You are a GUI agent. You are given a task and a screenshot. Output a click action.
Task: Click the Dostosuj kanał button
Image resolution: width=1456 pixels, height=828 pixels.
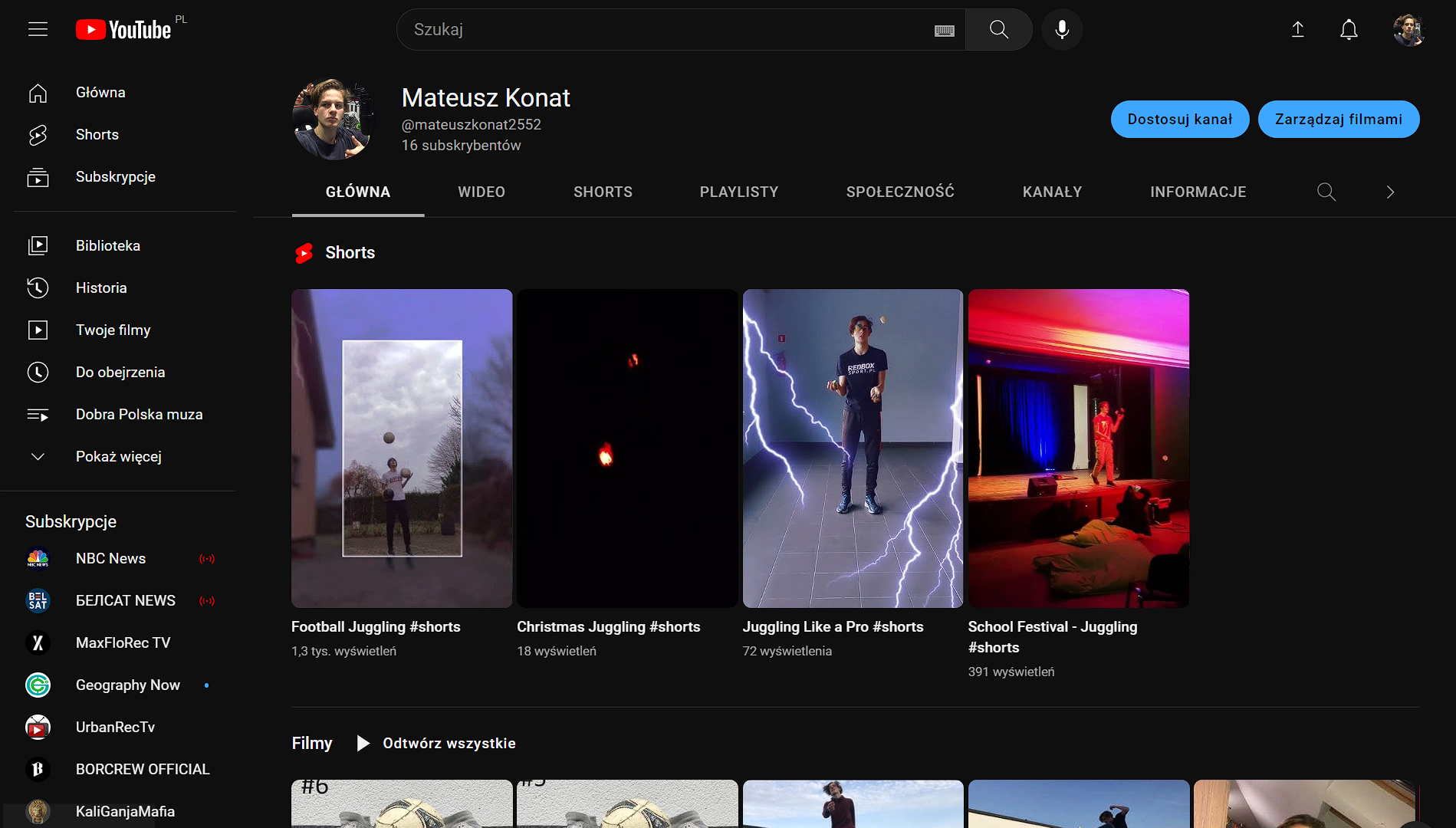pyautogui.click(x=1179, y=120)
